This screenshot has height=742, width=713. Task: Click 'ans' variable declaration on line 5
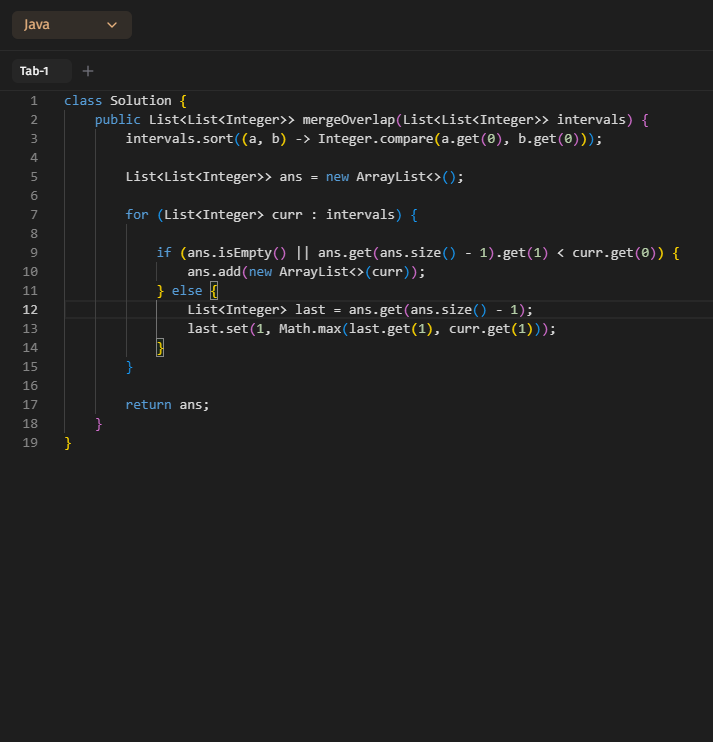[291, 177]
